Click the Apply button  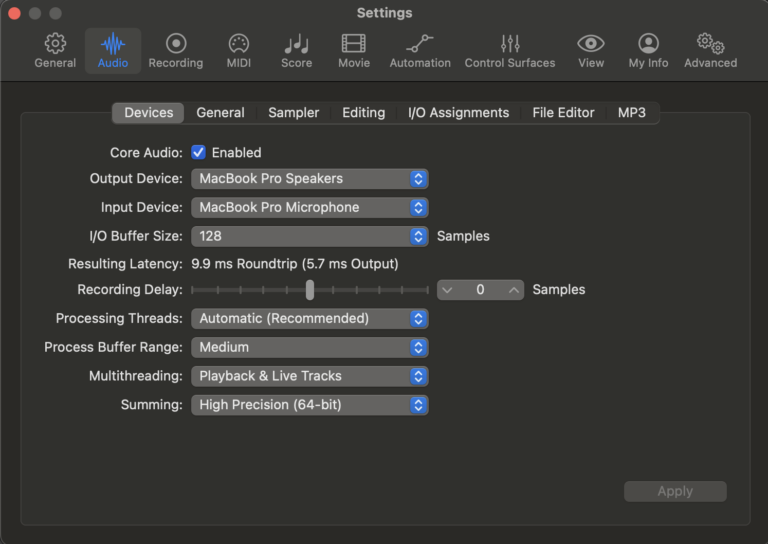click(x=675, y=491)
